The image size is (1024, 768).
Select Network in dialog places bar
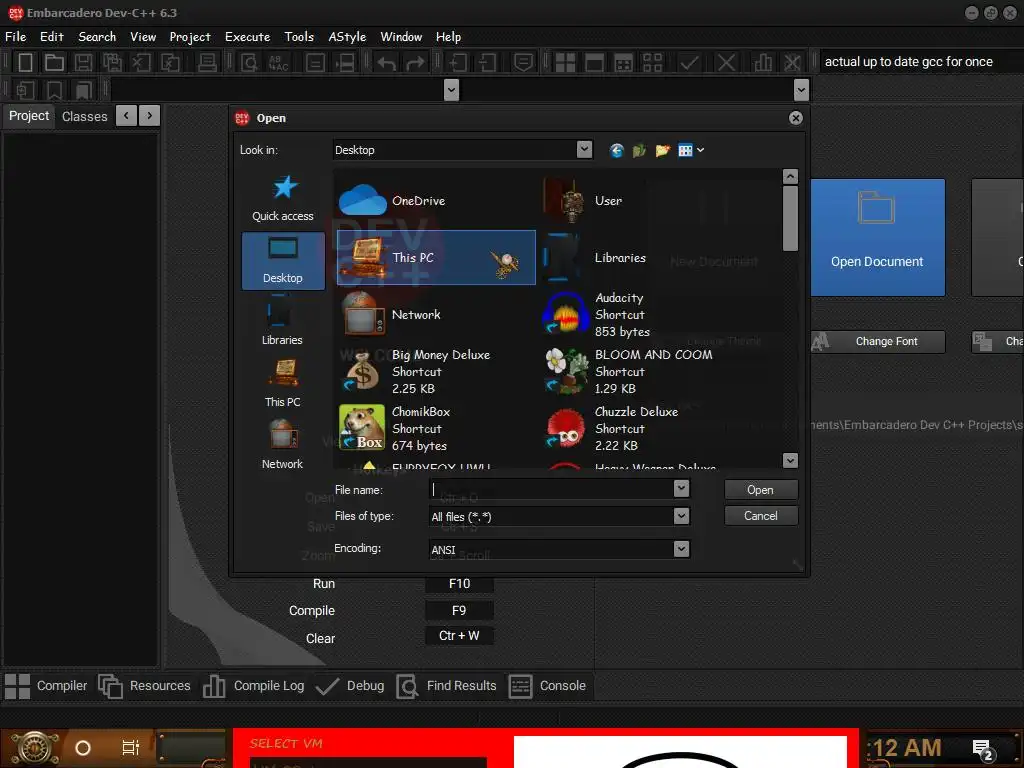282,445
